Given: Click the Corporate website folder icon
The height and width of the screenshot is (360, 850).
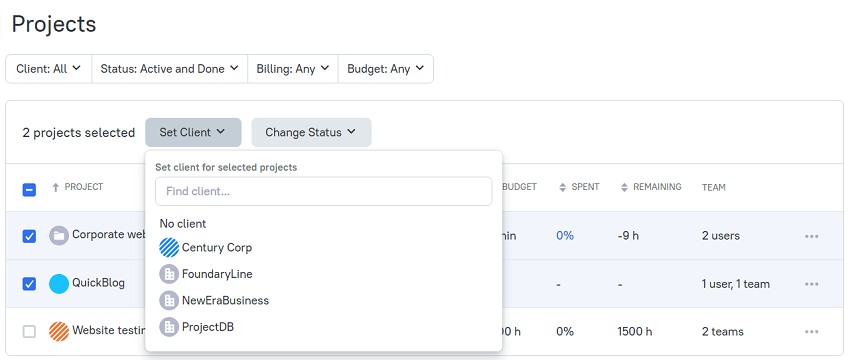Looking at the screenshot, I should tap(59, 236).
